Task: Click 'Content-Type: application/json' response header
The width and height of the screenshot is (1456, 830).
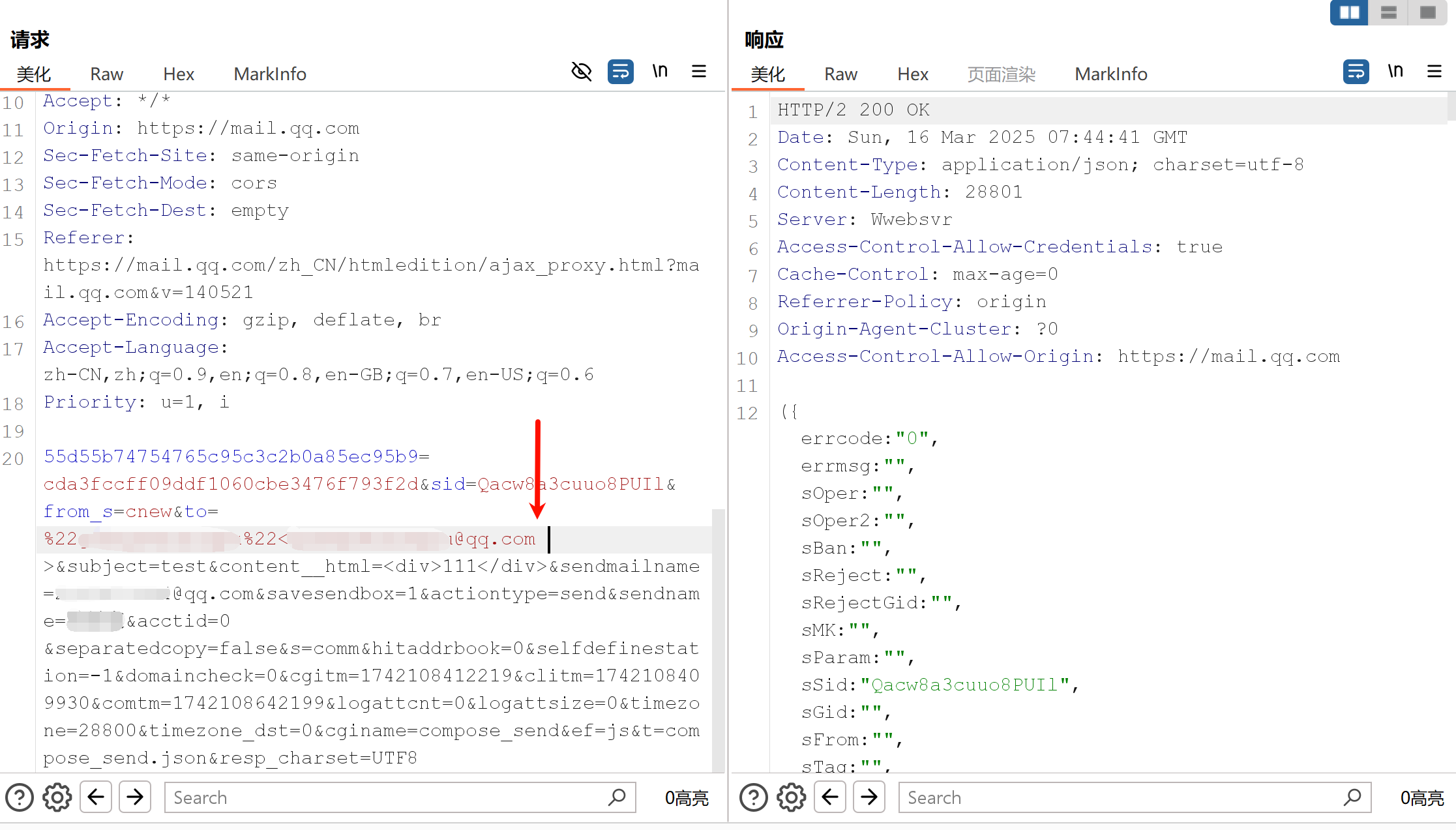Action: 1041,165
